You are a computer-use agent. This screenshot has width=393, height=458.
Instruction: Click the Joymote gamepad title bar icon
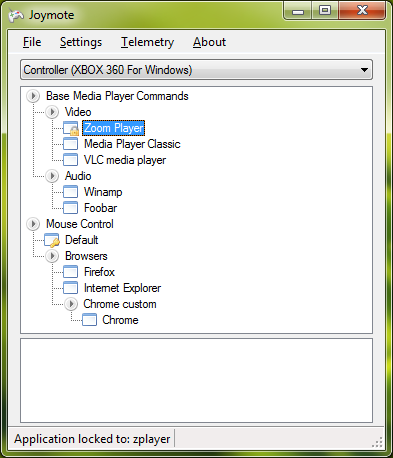coord(16,15)
